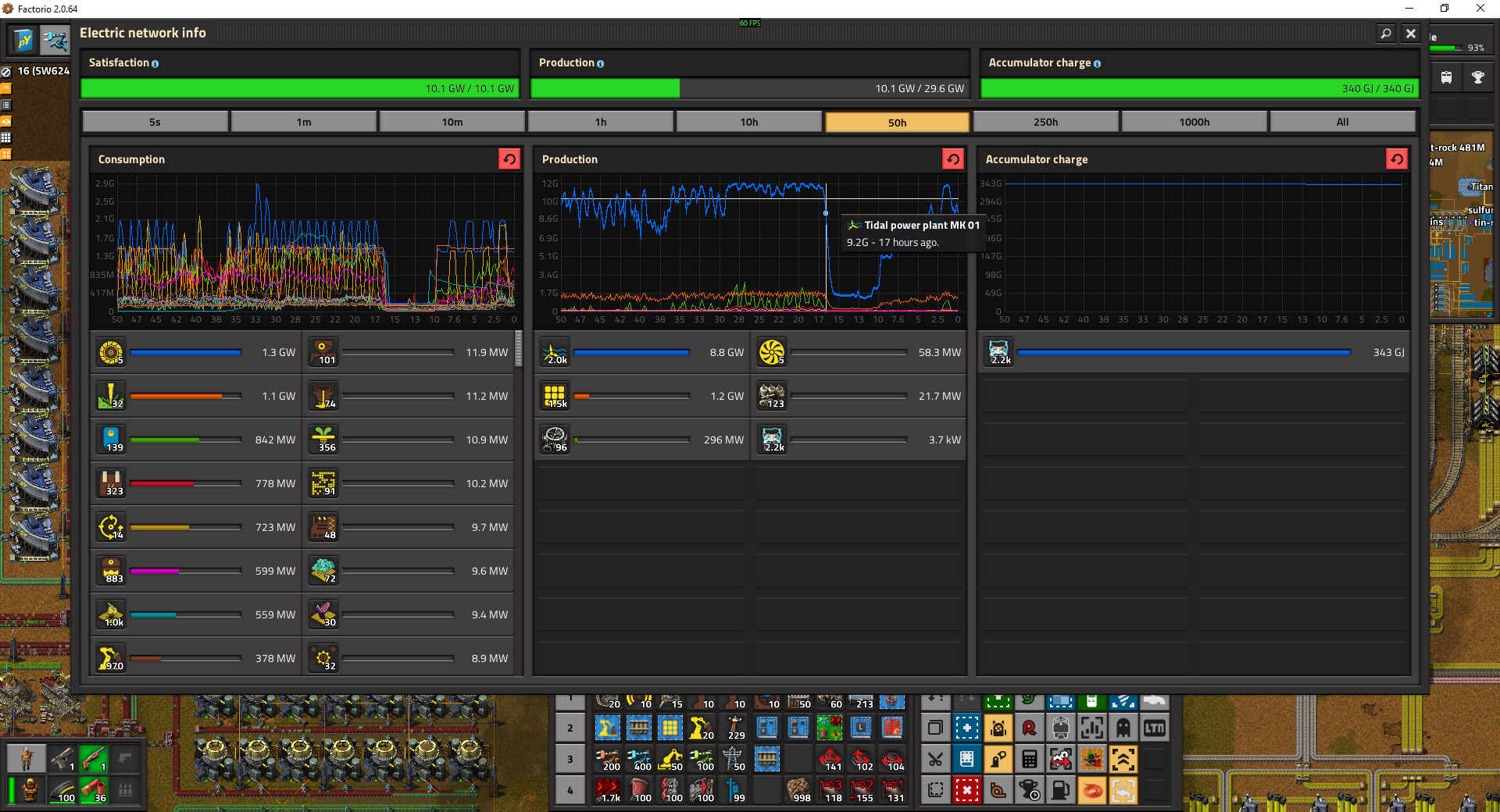Select the 1m timeframe tab
The width and height of the screenshot is (1500, 812).
click(303, 122)
